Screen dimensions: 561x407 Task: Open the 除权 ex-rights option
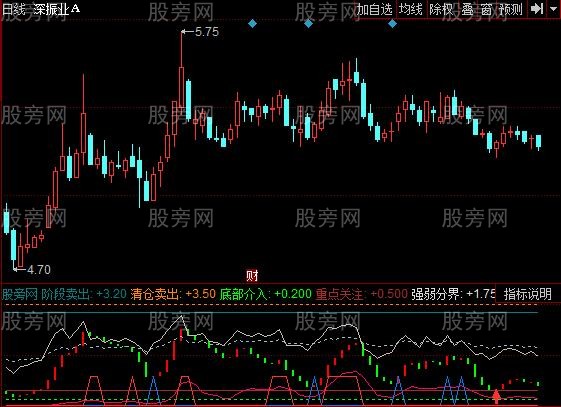[x=441, y=9]
